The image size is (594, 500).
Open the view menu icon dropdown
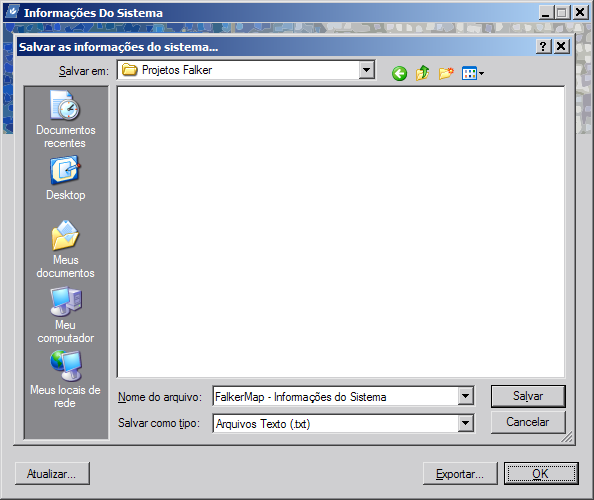[x=472, y=73]
